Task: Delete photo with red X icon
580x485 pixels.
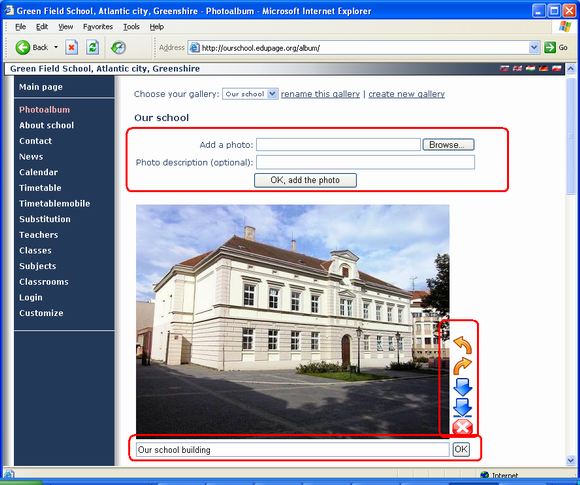Action: pyautogui.click(x=462, y=427)
